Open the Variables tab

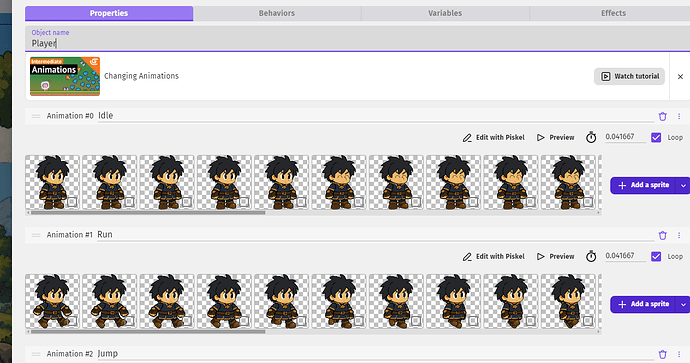[x=445, y=13]
